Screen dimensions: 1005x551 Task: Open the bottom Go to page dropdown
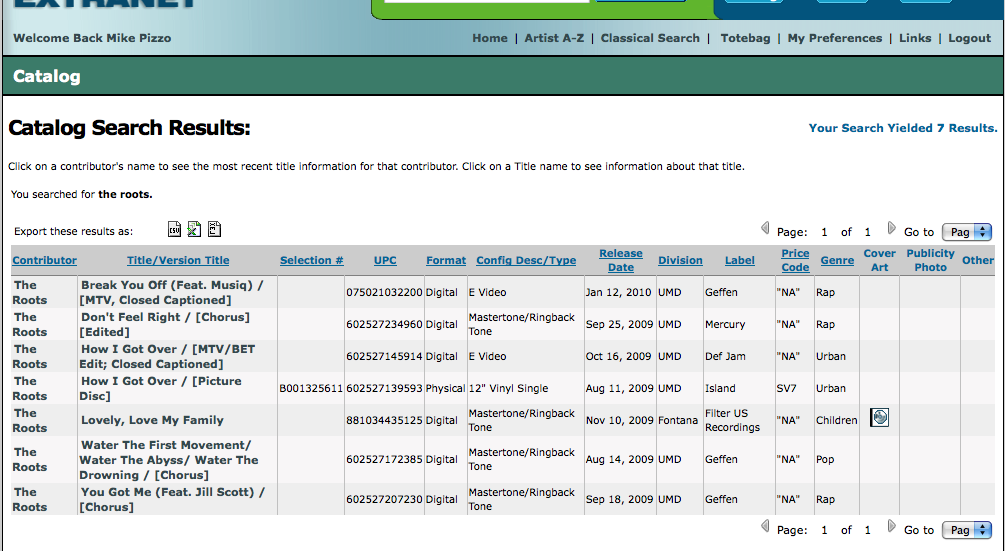click(969, 530)
